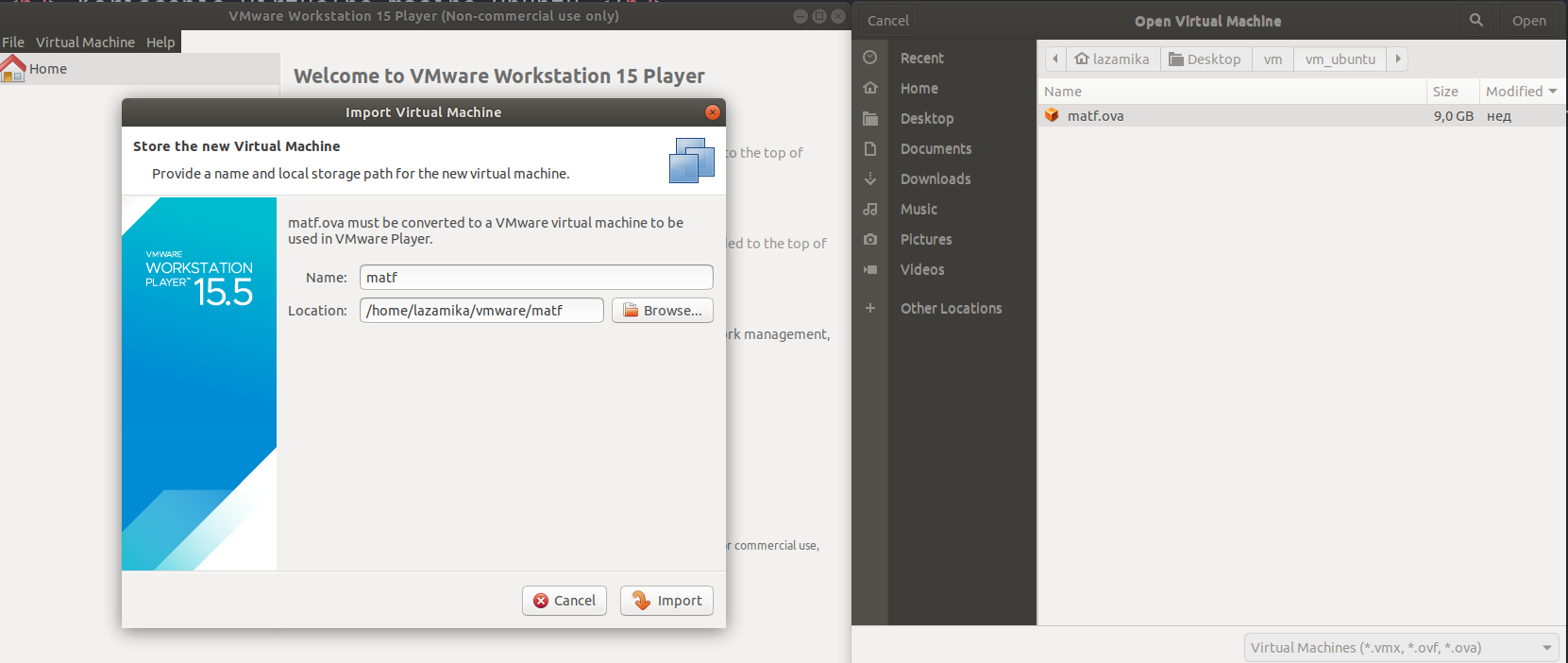Select the Home tab in VMware library
This screenshot has height=663, width=1568.
(x=140, y=69)
